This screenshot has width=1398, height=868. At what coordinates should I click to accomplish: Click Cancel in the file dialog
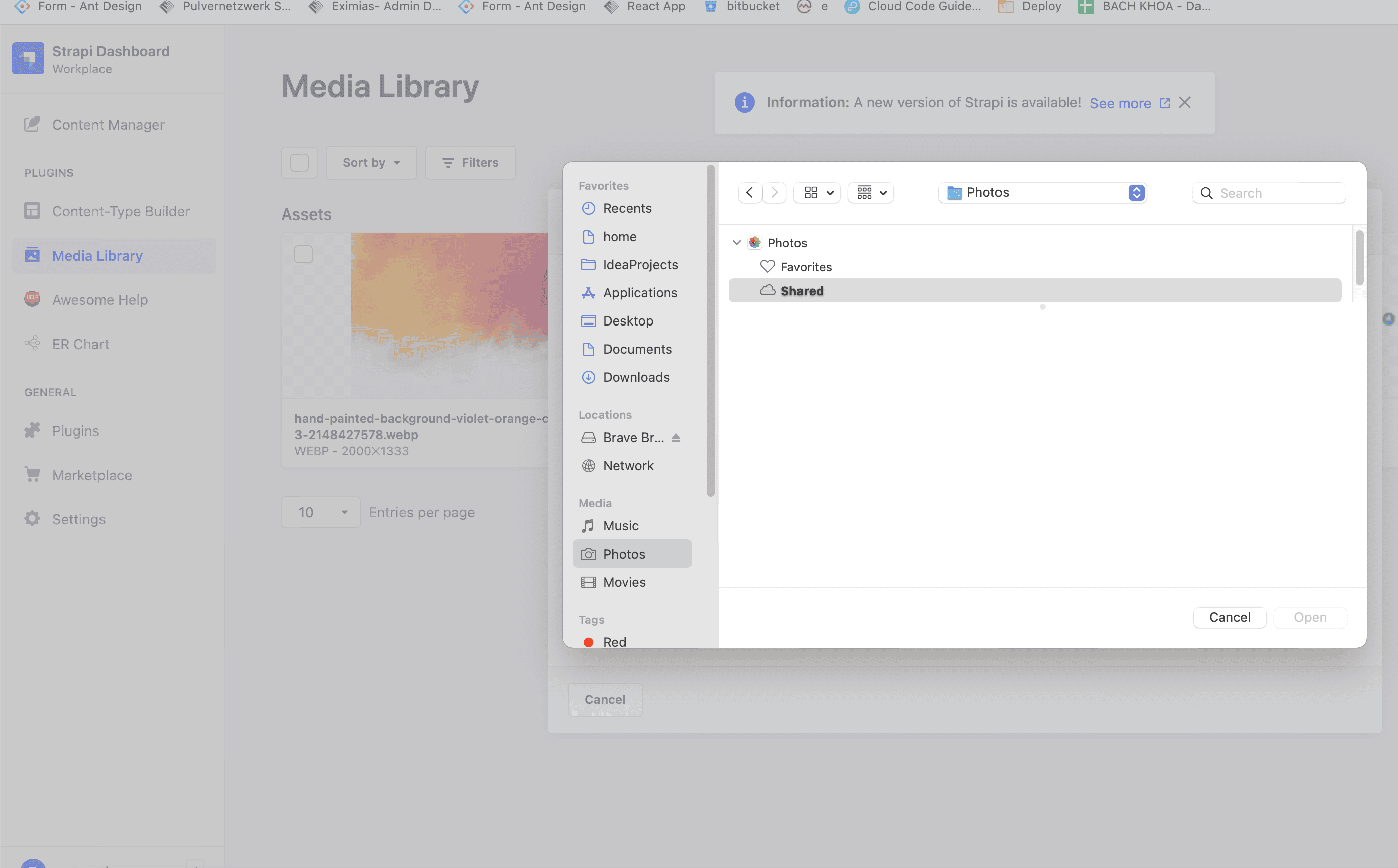(x=1229, y=617)
